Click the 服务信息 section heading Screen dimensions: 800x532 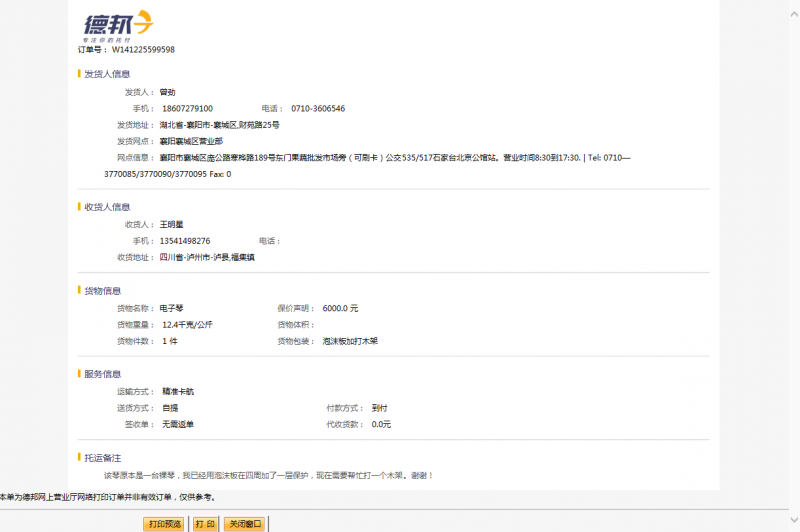103,374
